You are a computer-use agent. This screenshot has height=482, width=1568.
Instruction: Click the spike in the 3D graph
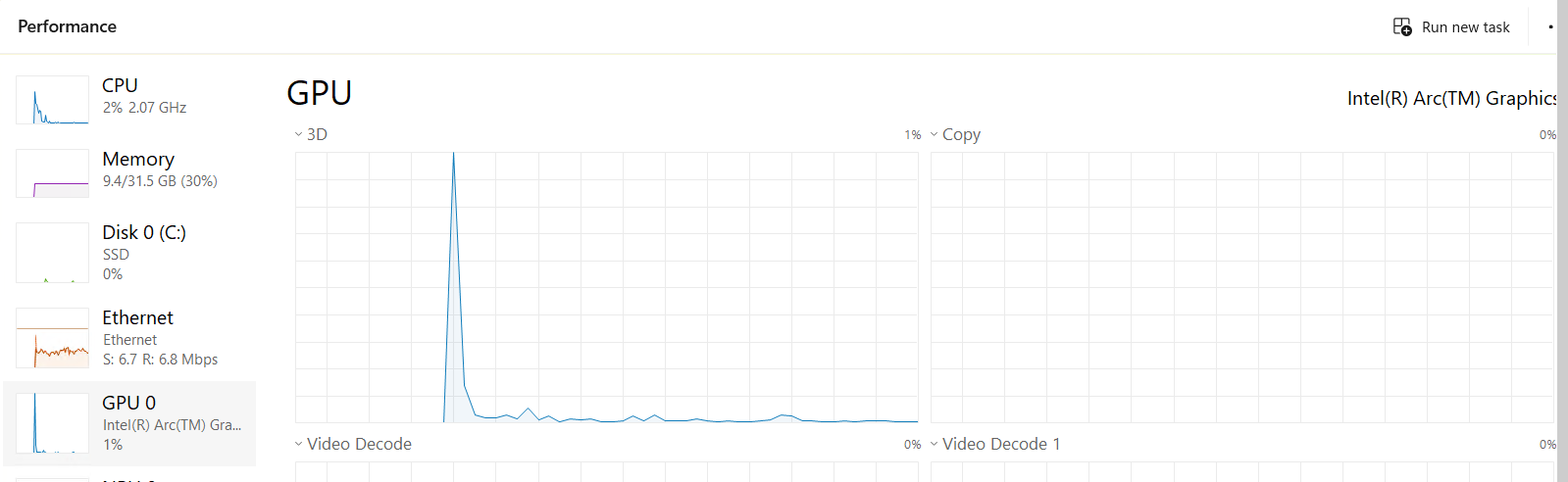coord(453,196)
